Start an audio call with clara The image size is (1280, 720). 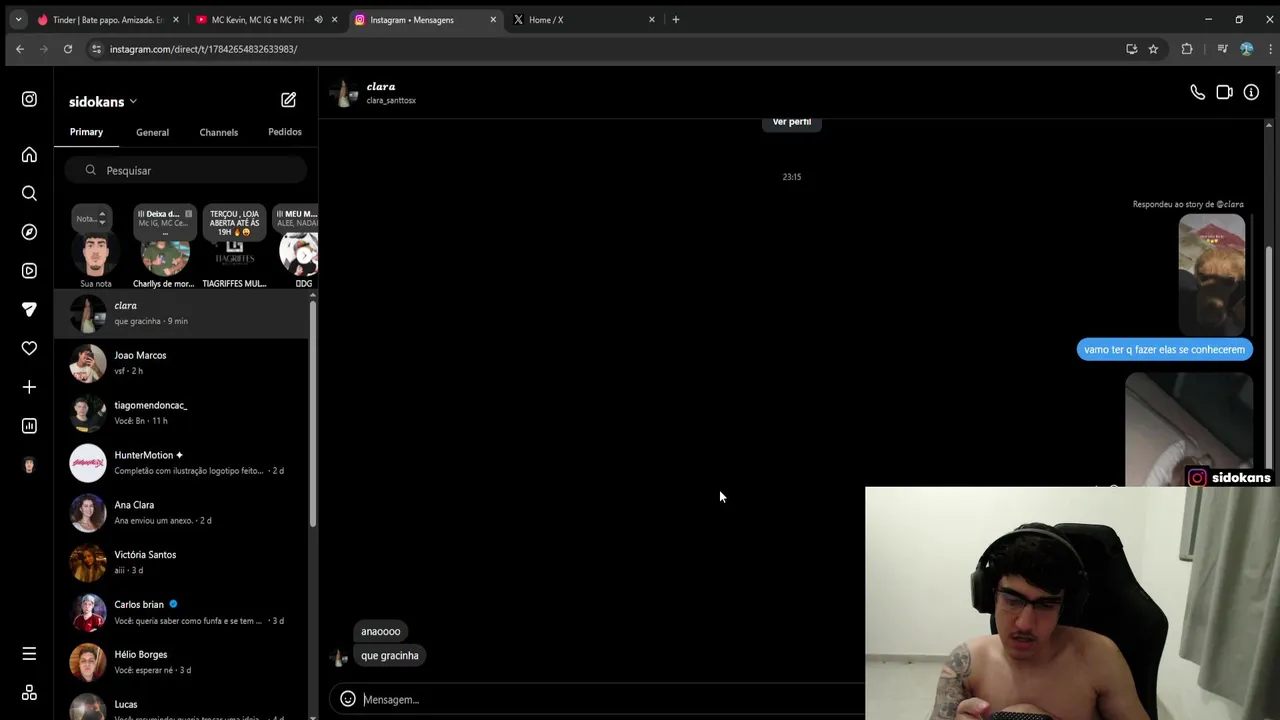(x=1197, y=92)
